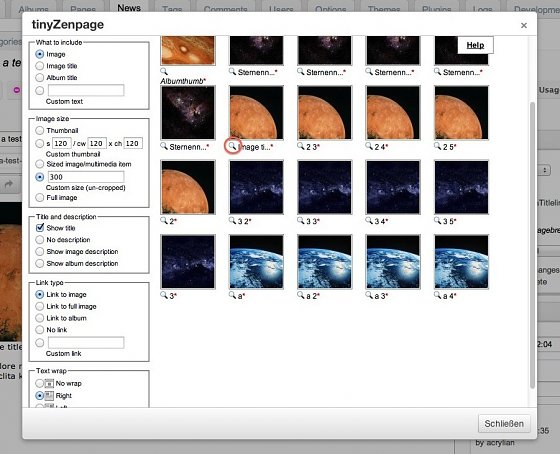Choose Show album description
The image size is (560, 454).
tap(40, 263)
